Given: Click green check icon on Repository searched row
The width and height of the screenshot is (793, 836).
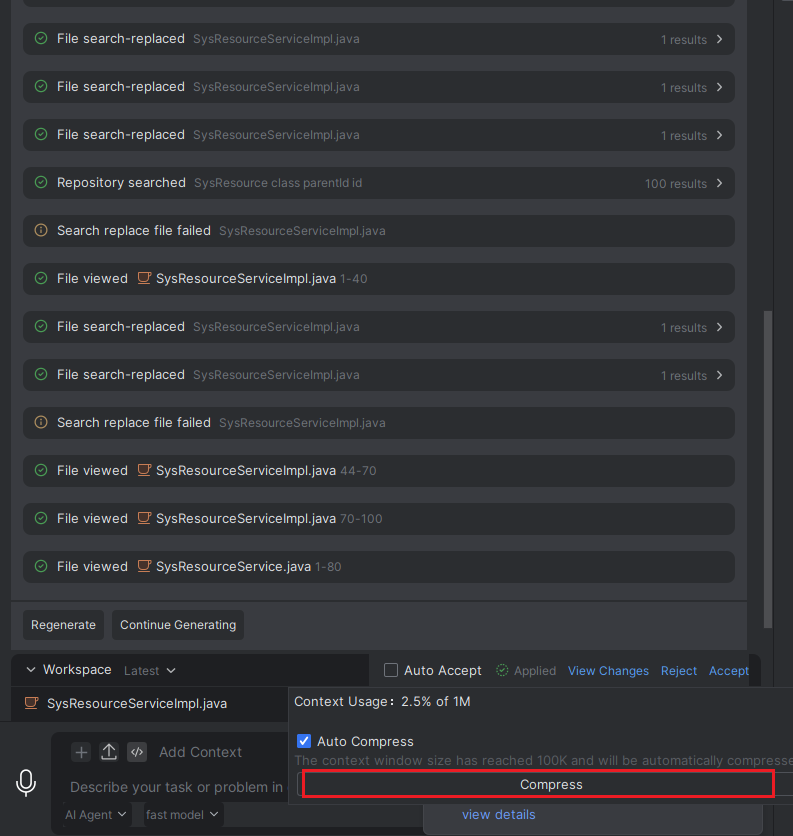Looking at the screenshot, I should point(41,182).
